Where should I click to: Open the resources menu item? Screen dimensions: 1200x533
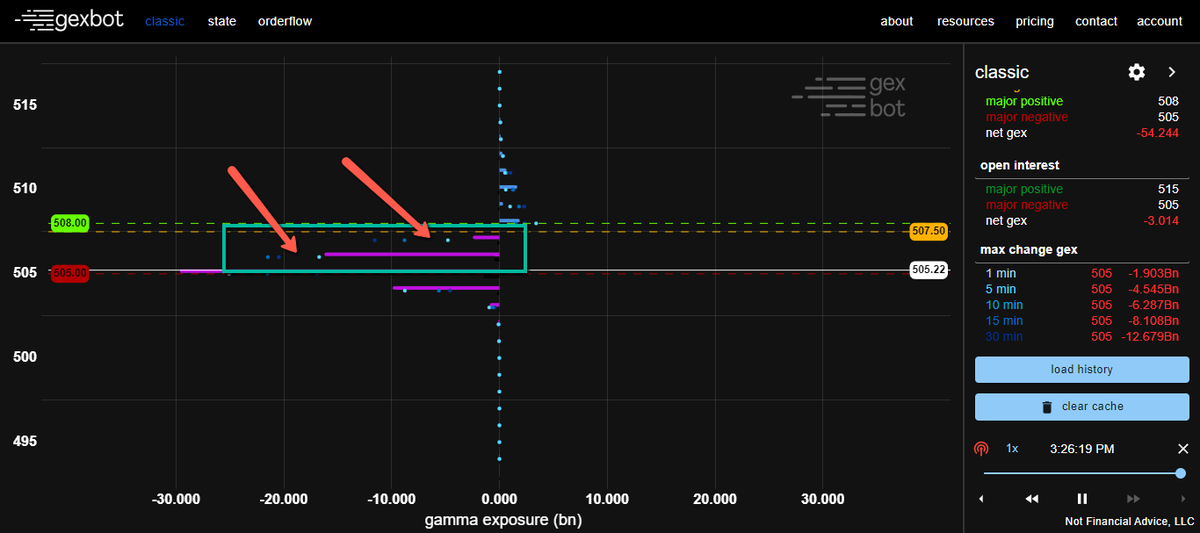click(x=966, y=21)
